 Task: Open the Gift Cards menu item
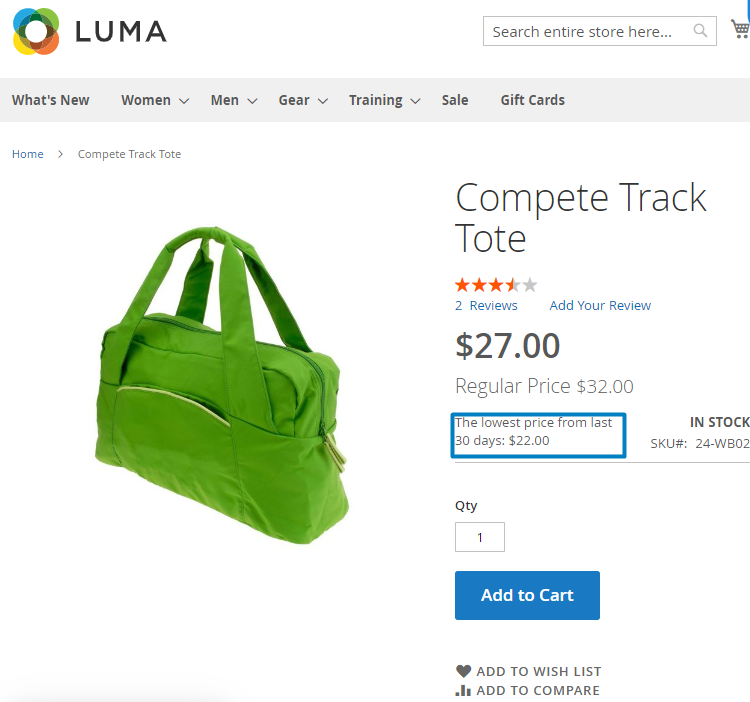(532, 100)
